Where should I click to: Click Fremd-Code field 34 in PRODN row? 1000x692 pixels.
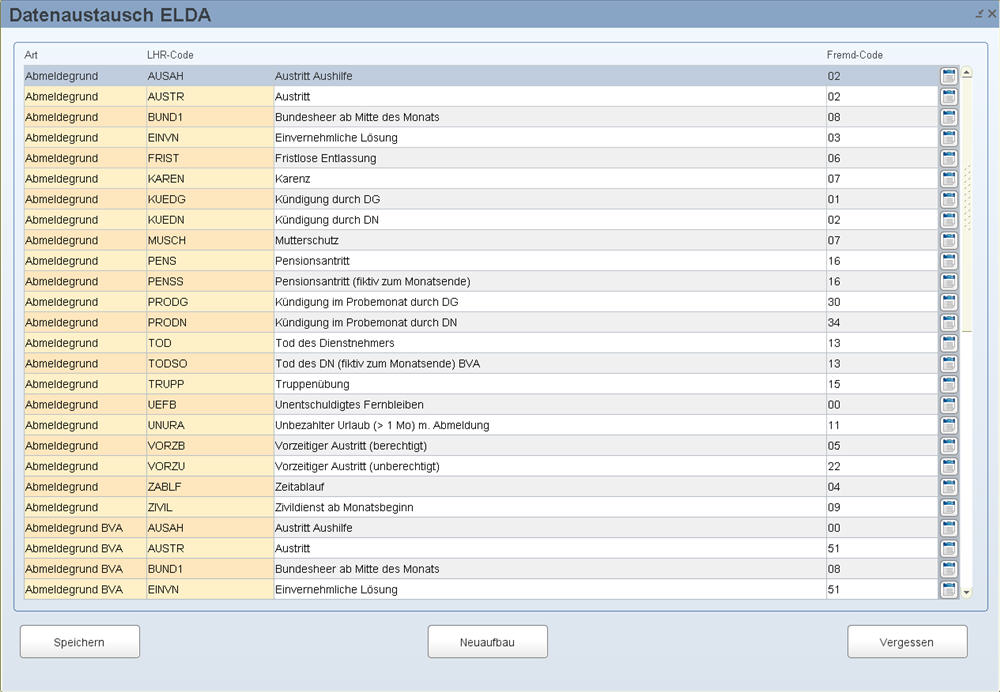(882, 322)
